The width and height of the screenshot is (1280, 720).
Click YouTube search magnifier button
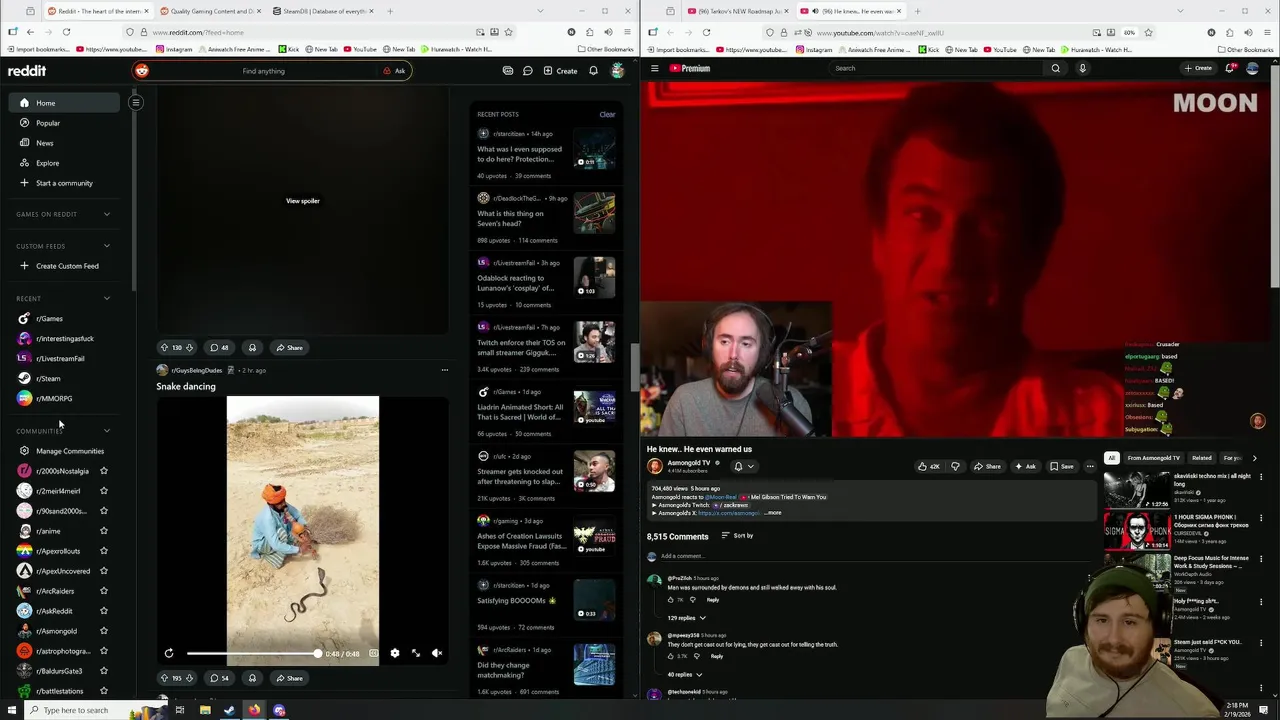1055,68
